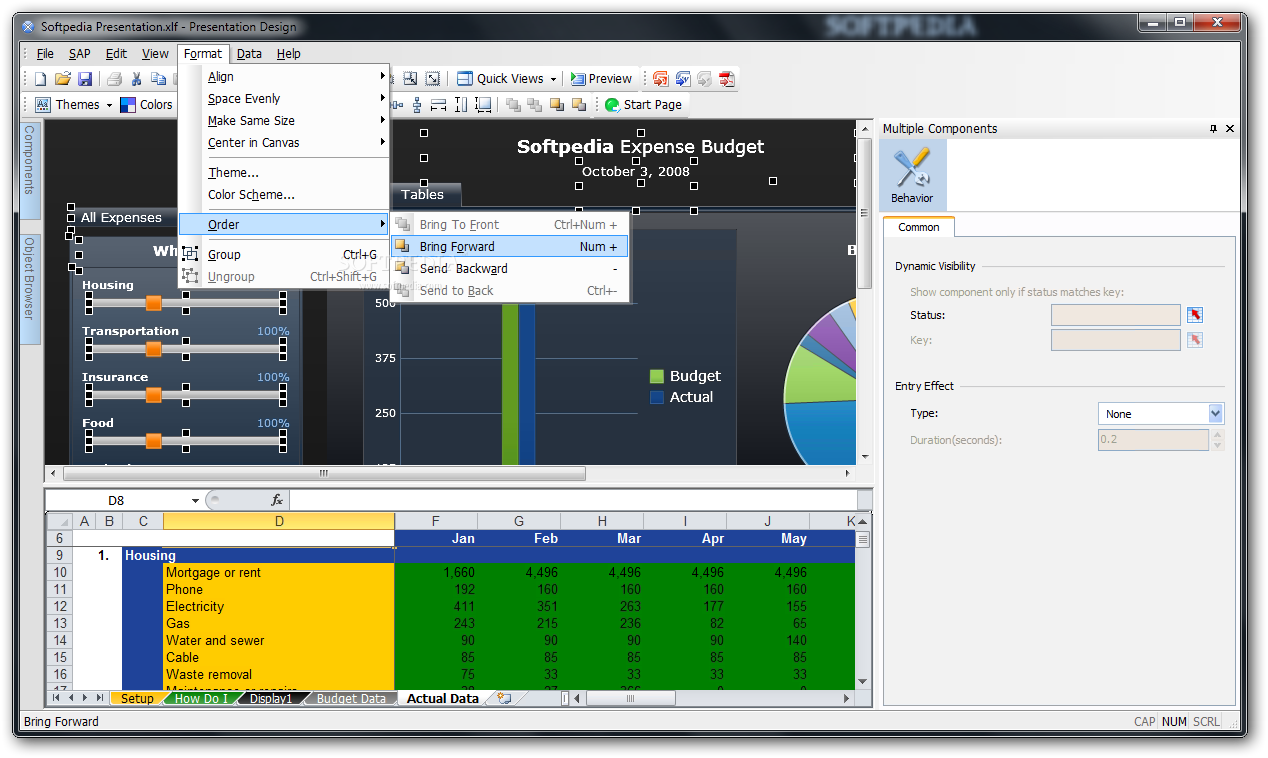This screenshot has height=758, width=1268.
Task: Open the D8 name box dropdown
Action: tap(195, 500)
